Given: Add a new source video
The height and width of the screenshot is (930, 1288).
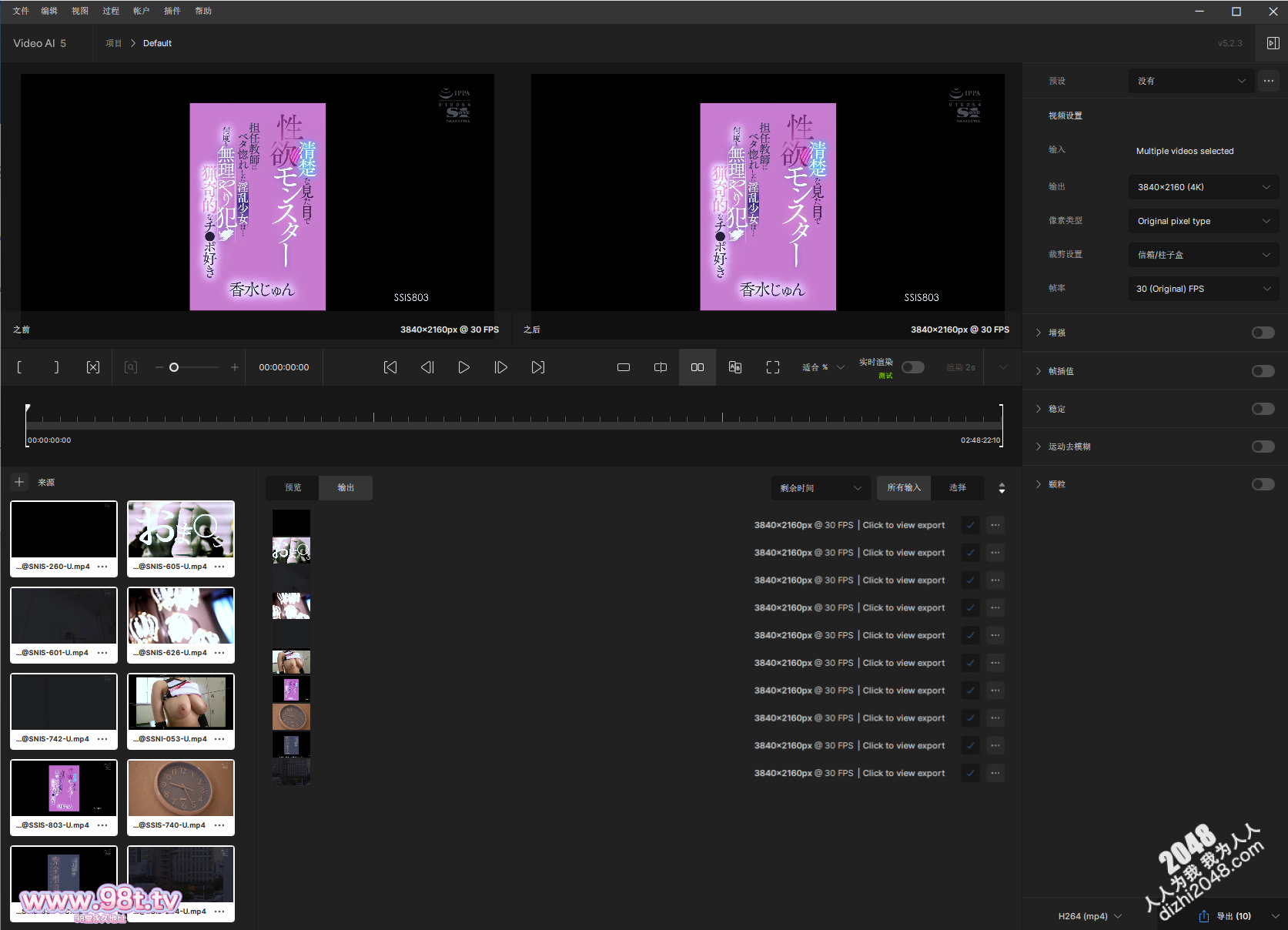Looking at the screenshot, I should (19, 482).
